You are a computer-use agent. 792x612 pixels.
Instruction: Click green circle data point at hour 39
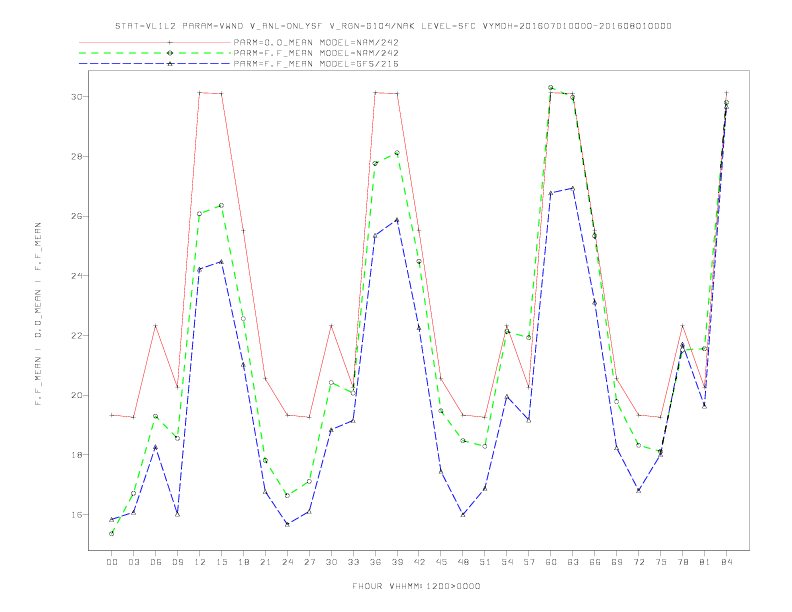pos(397,153)
